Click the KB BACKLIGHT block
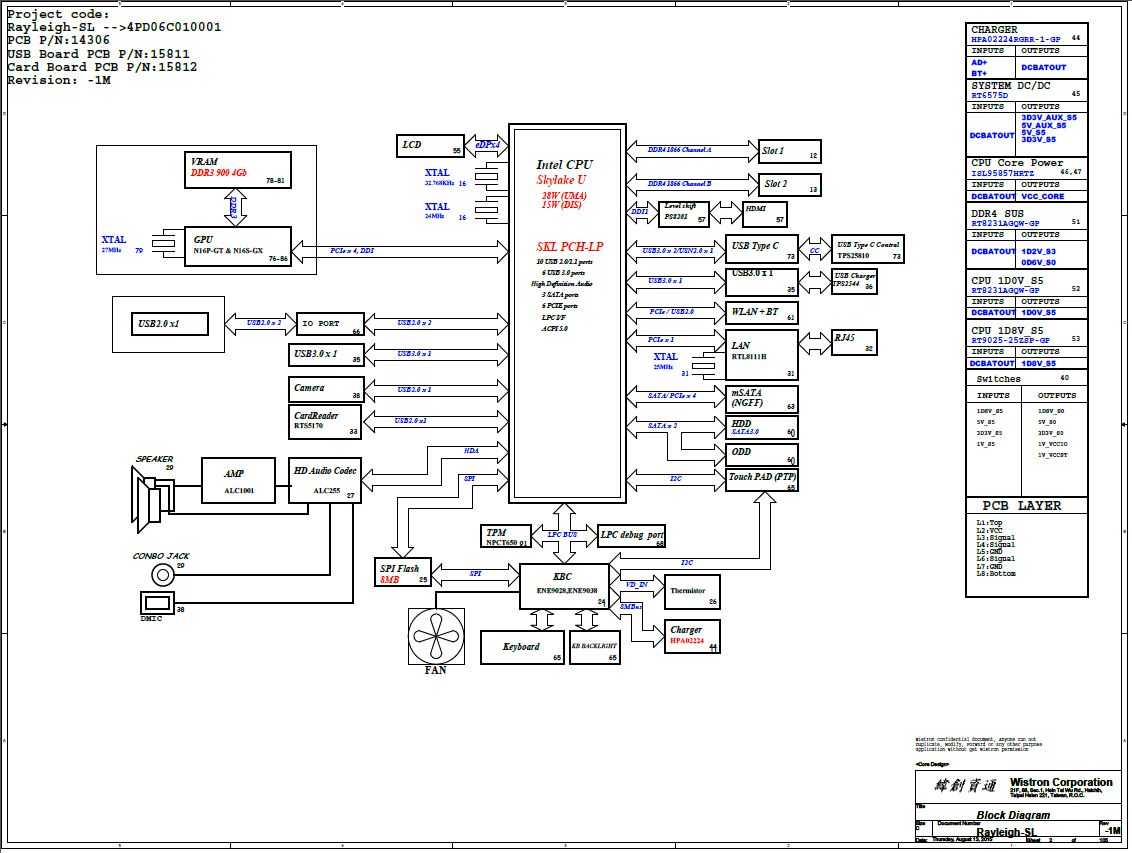The width and height of the screenshot is (1132, 853). [595, 647]
